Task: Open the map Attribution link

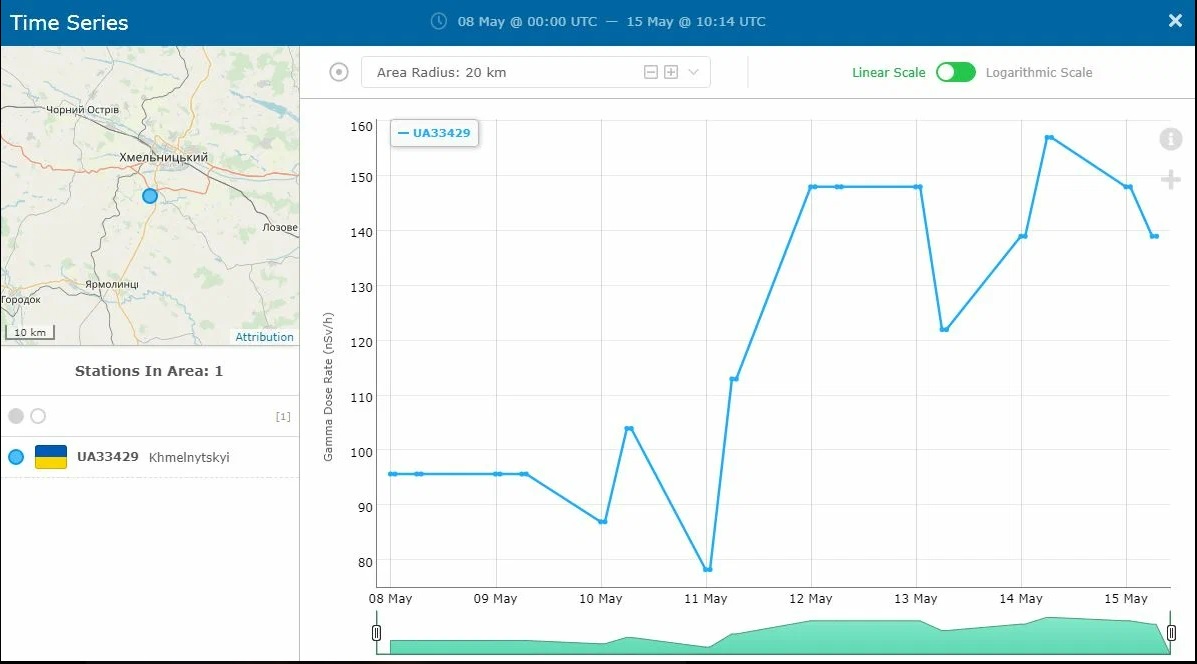Action: (x=264, y=337)
